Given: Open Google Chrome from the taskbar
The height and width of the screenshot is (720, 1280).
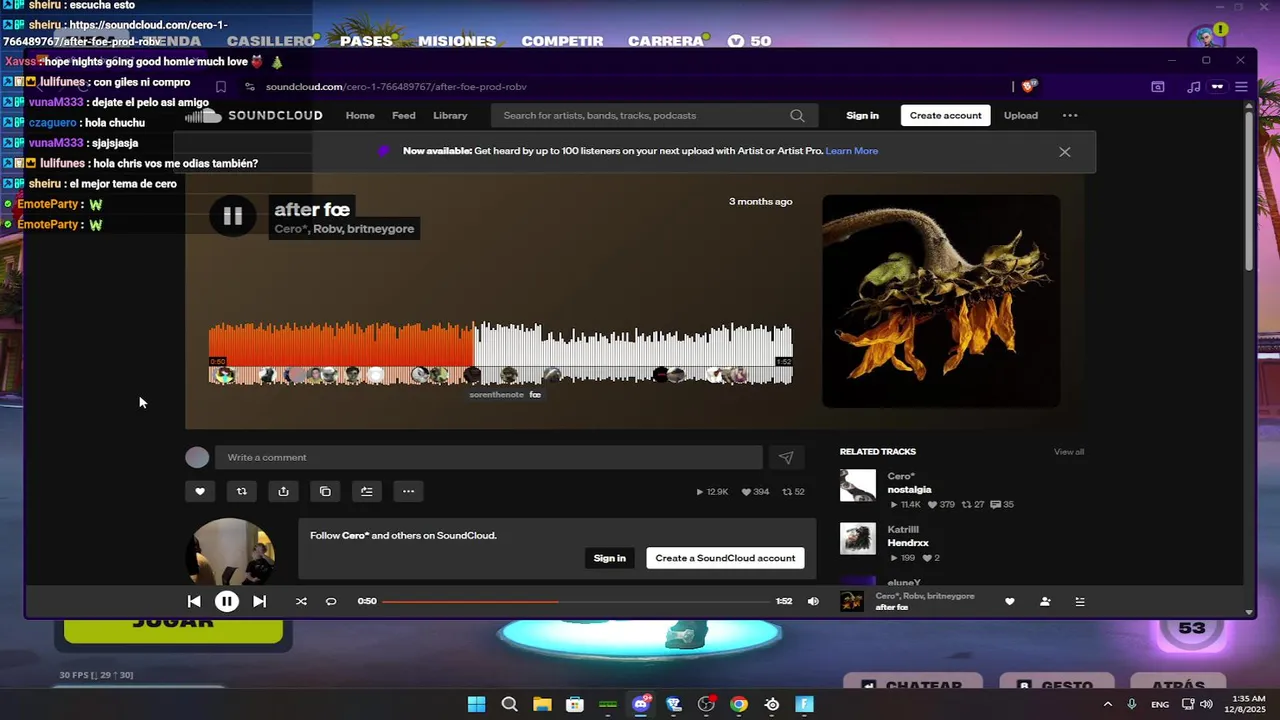Looking at the screenshot, I should [739, 704].
